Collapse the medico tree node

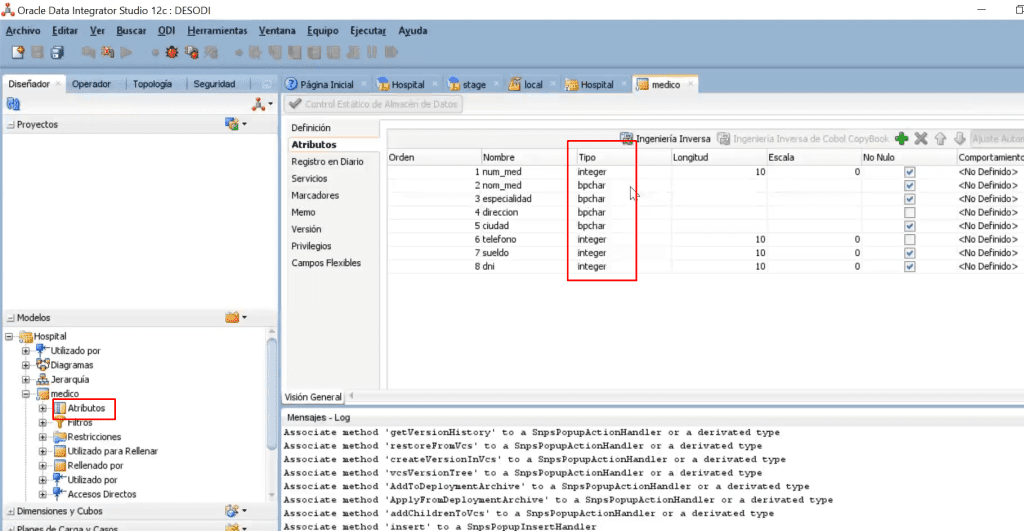(x=26, y=394)
